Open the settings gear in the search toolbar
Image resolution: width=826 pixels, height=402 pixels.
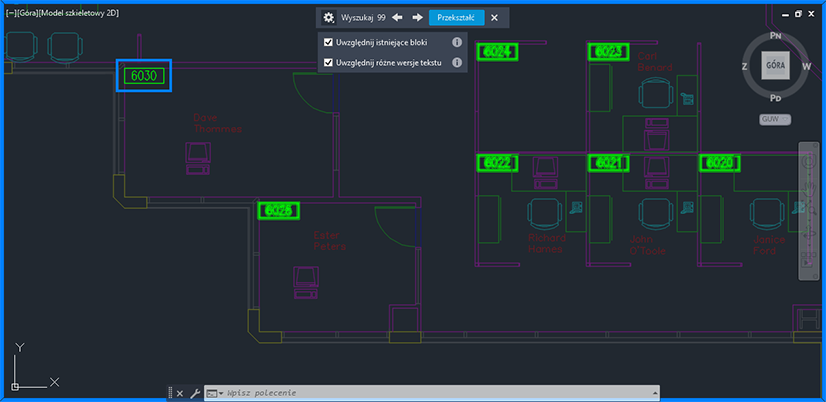[329, 18]
